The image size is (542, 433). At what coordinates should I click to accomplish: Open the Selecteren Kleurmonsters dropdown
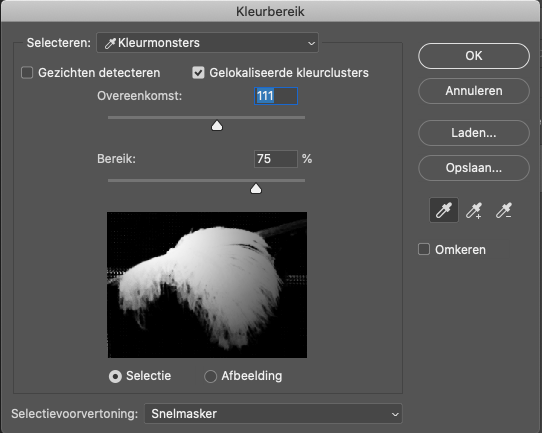[x=207, y=43]
